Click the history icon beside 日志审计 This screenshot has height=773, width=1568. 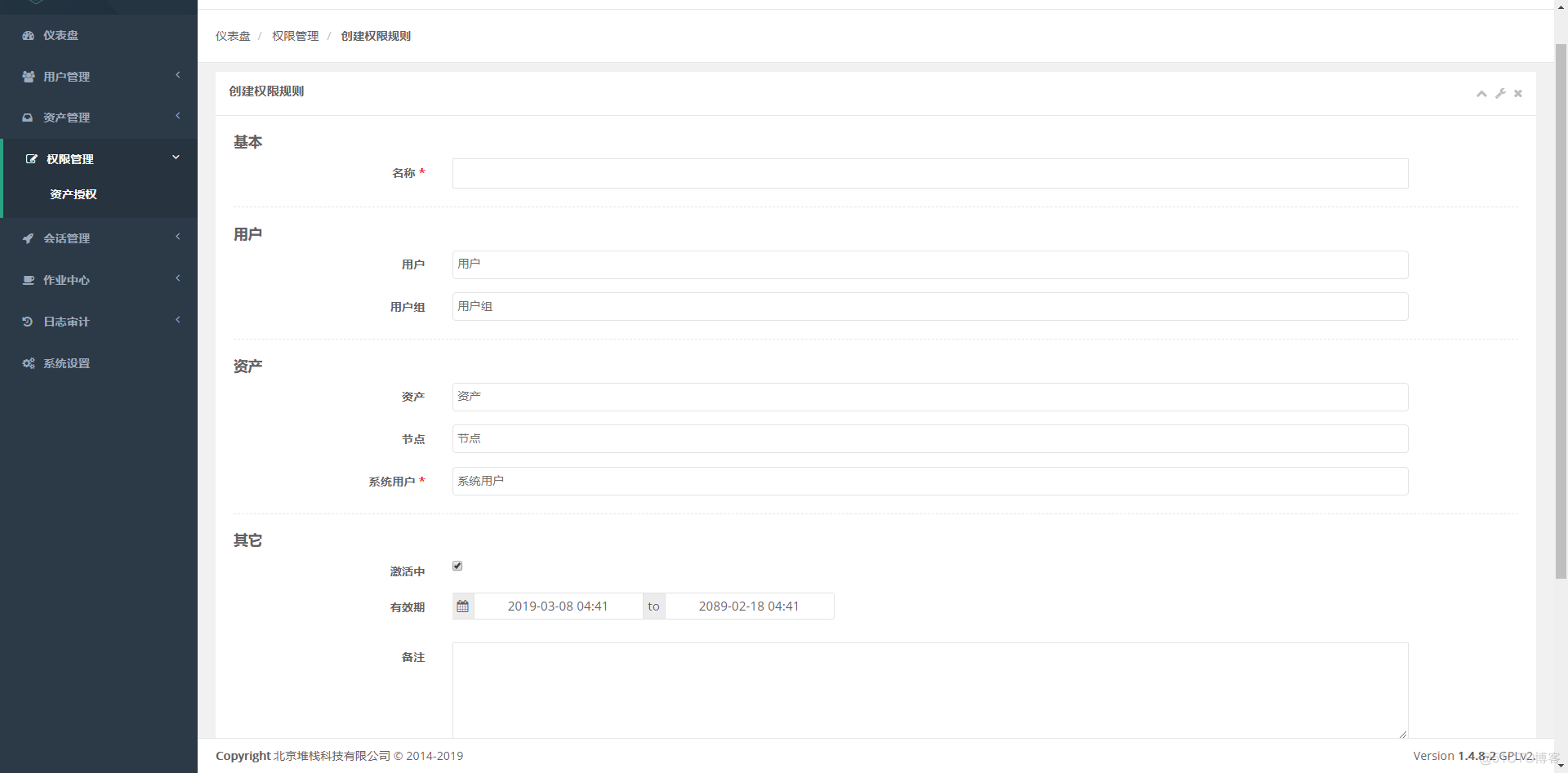coord(28,322)
